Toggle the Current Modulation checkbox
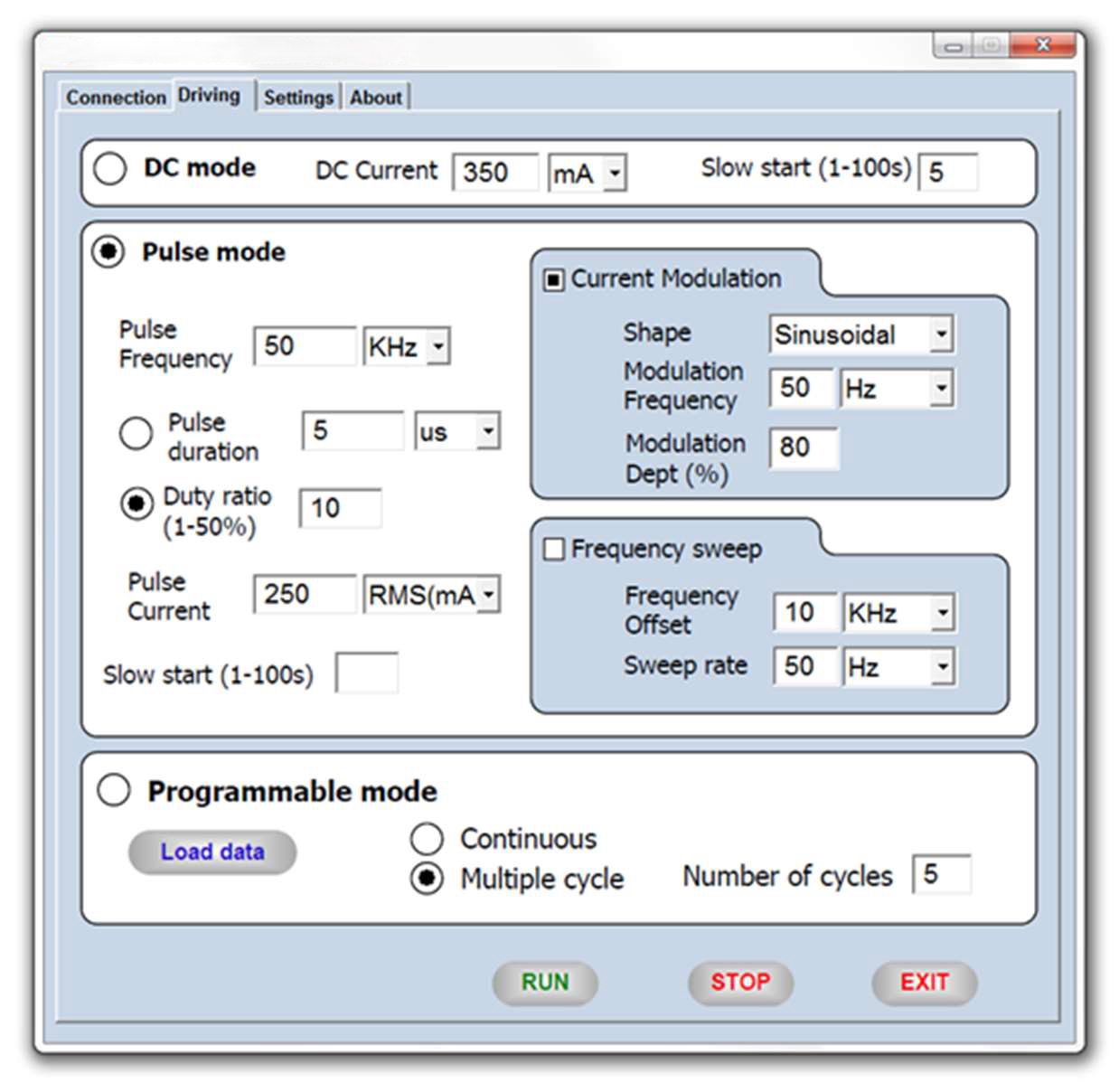 553,279
